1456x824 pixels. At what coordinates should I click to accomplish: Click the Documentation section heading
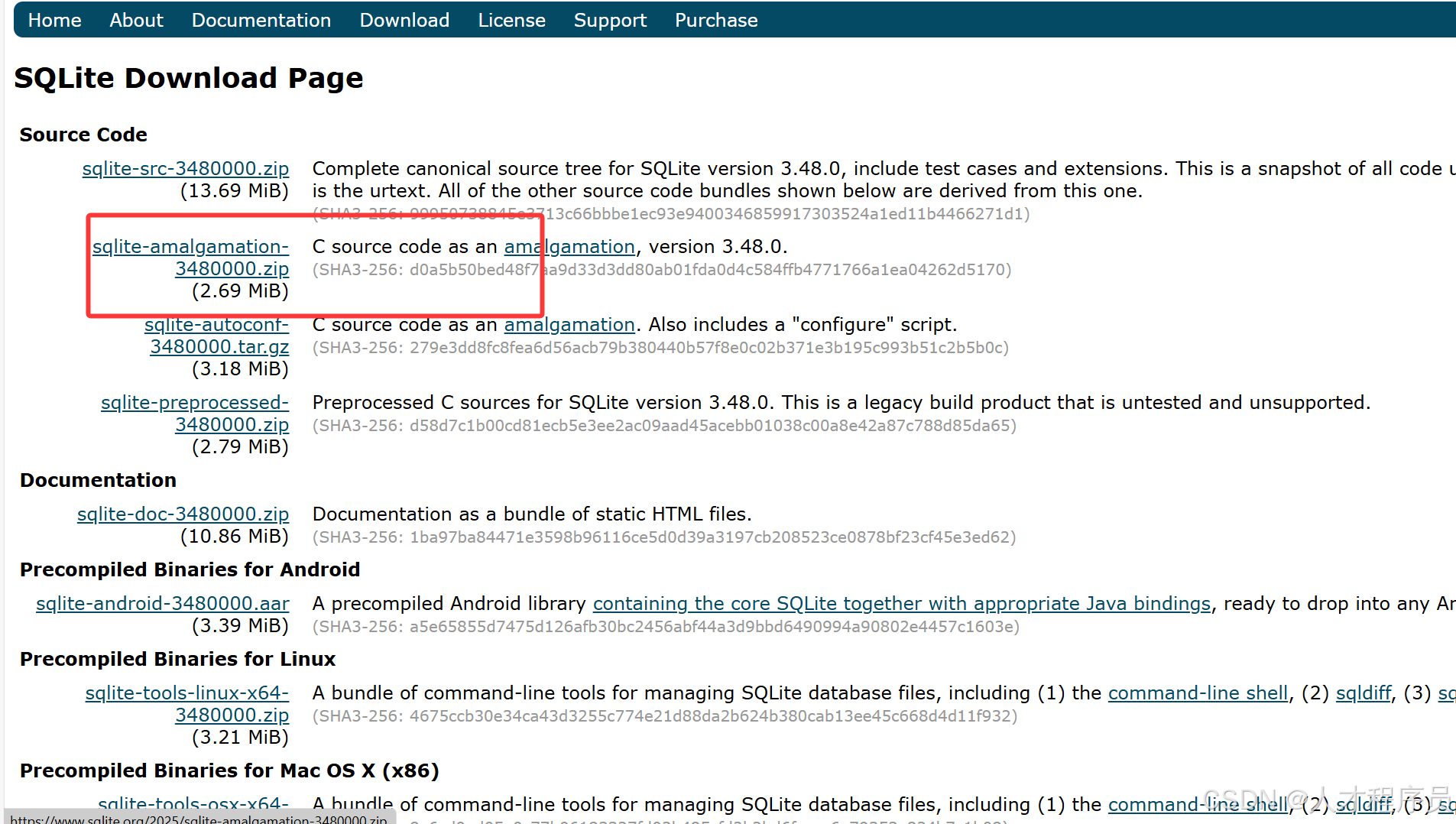click(x=98, y=480)
